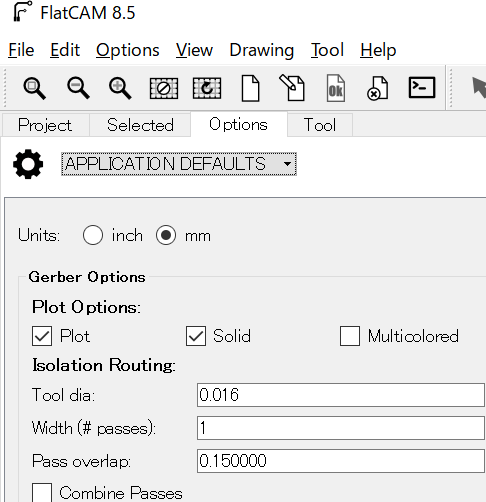Switch to the Selected tab

(140, 125)
